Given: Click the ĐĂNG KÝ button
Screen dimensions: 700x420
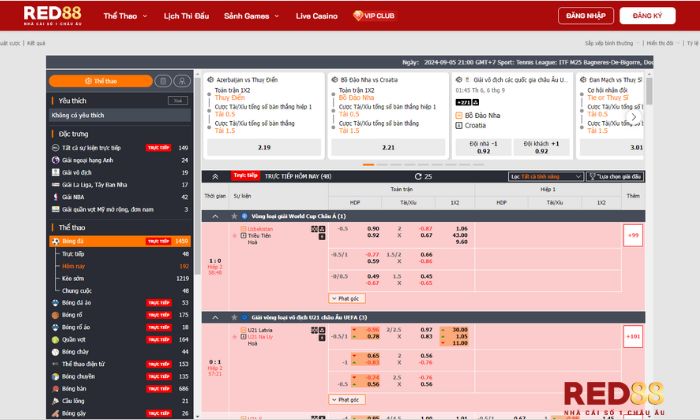Looking at the screenshot, I should tap(647, 16).
